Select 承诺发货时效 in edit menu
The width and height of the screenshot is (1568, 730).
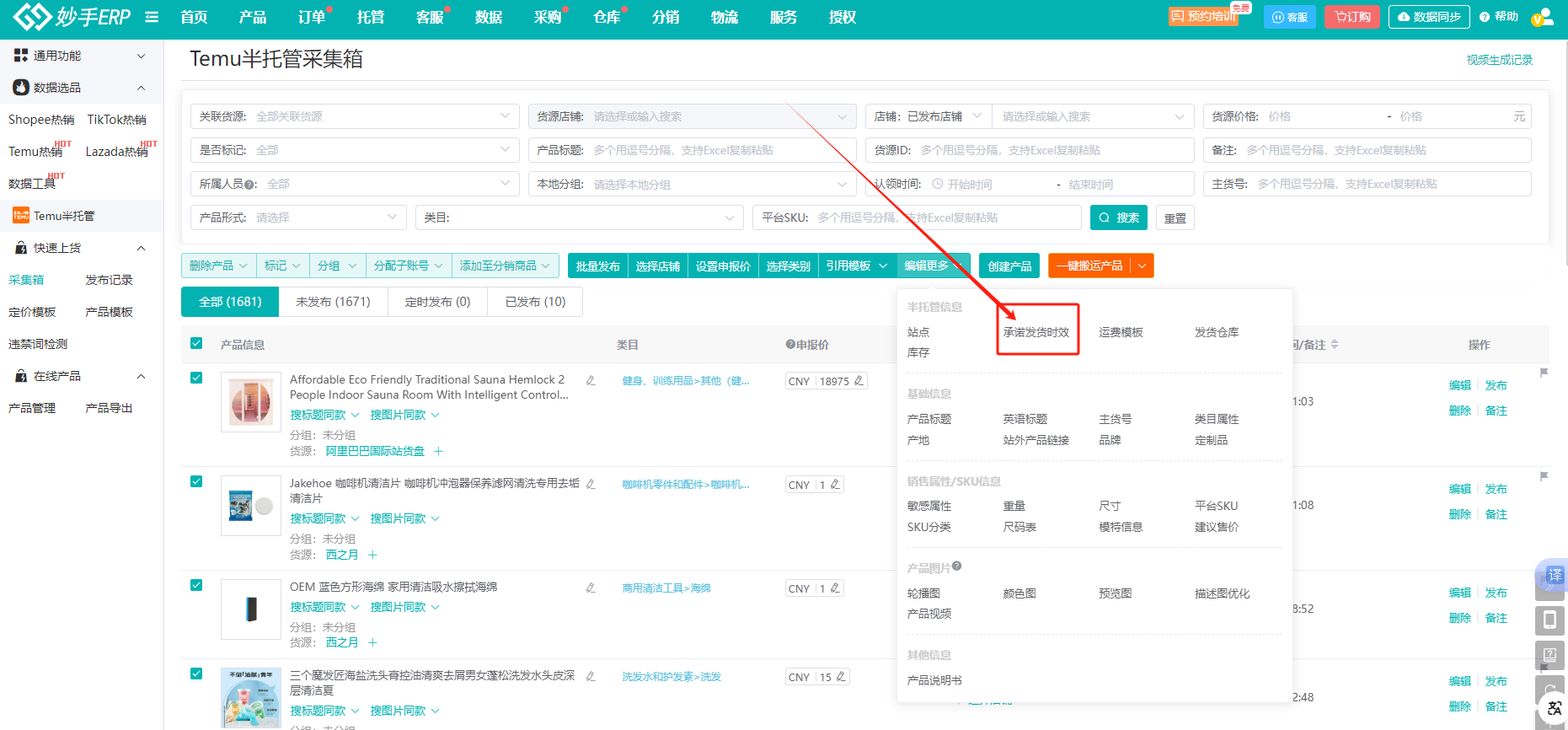pos(1036,332)
